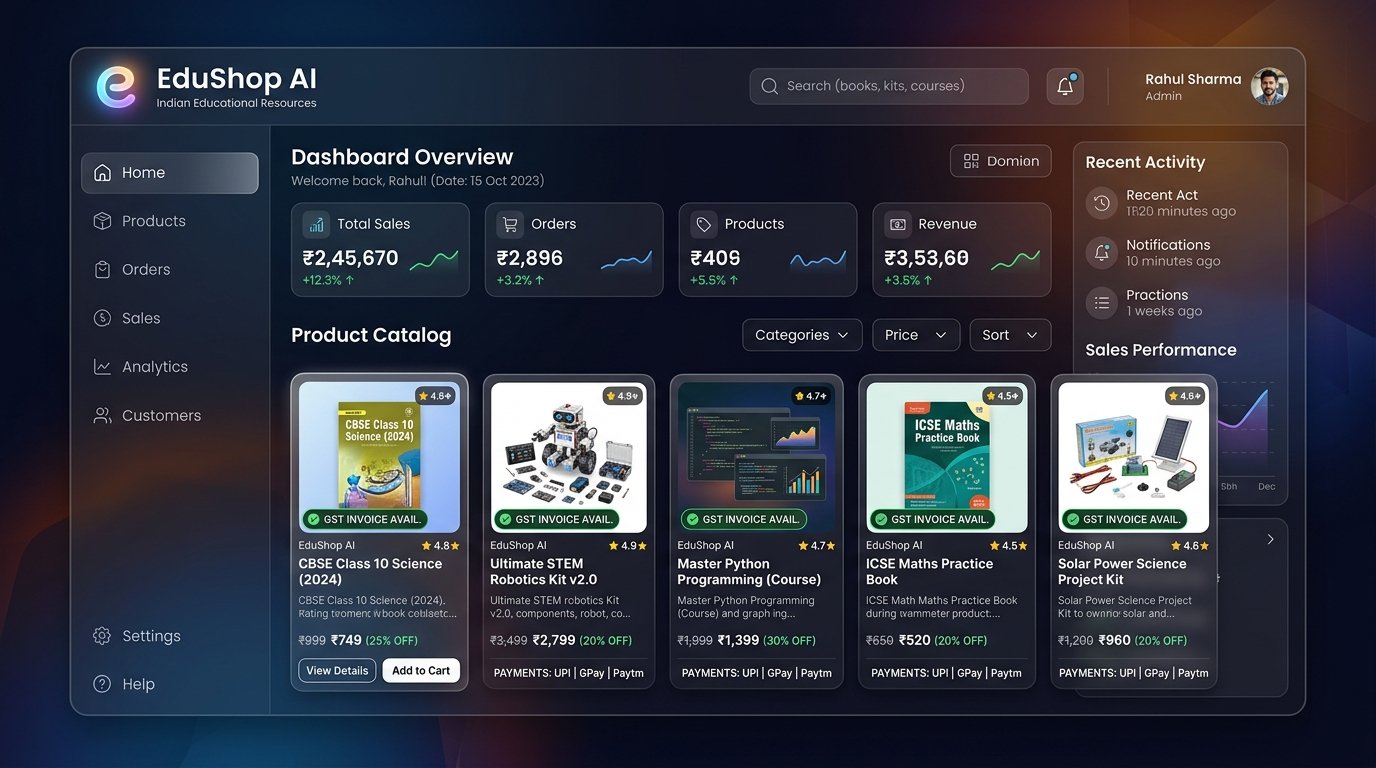Open the Orders sidebar menu item
The width and height of the screenshot is (1376, 768).
coord(170,270)
